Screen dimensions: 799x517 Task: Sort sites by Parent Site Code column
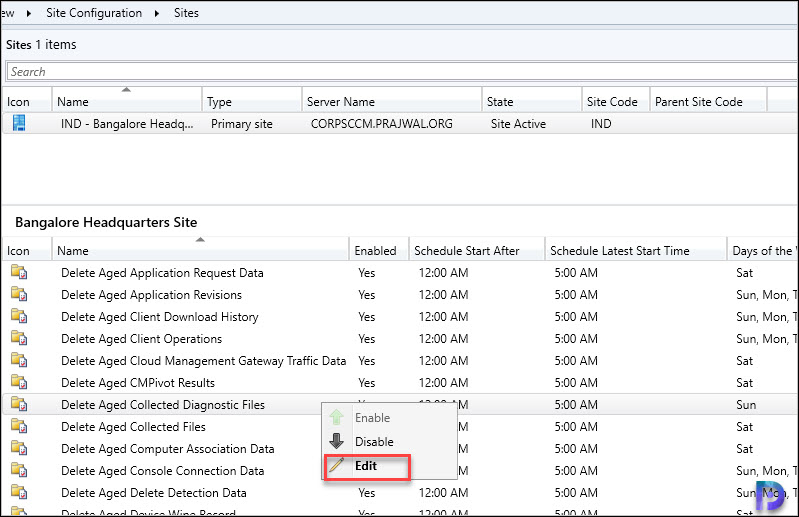click(x=708, y=101)
